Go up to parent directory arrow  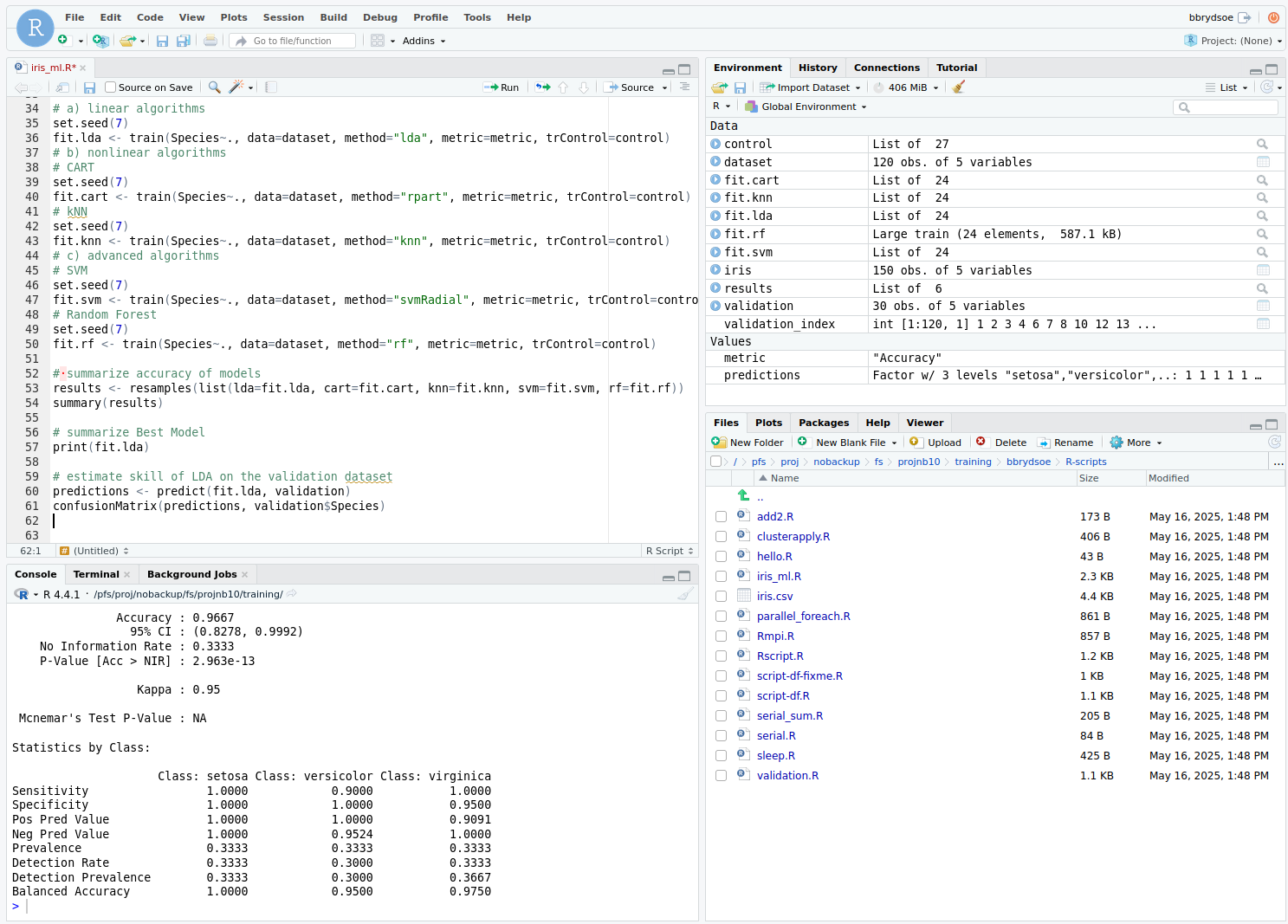tap(743, 496)
